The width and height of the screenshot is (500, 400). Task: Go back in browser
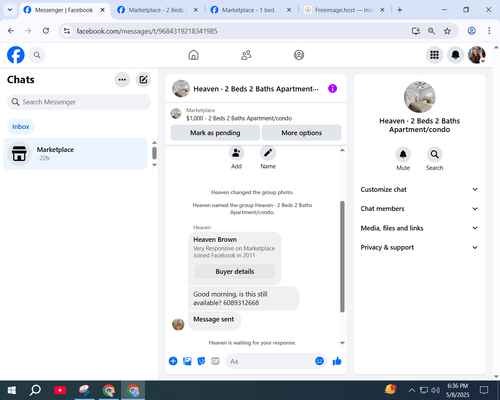[x=11, y=31]
